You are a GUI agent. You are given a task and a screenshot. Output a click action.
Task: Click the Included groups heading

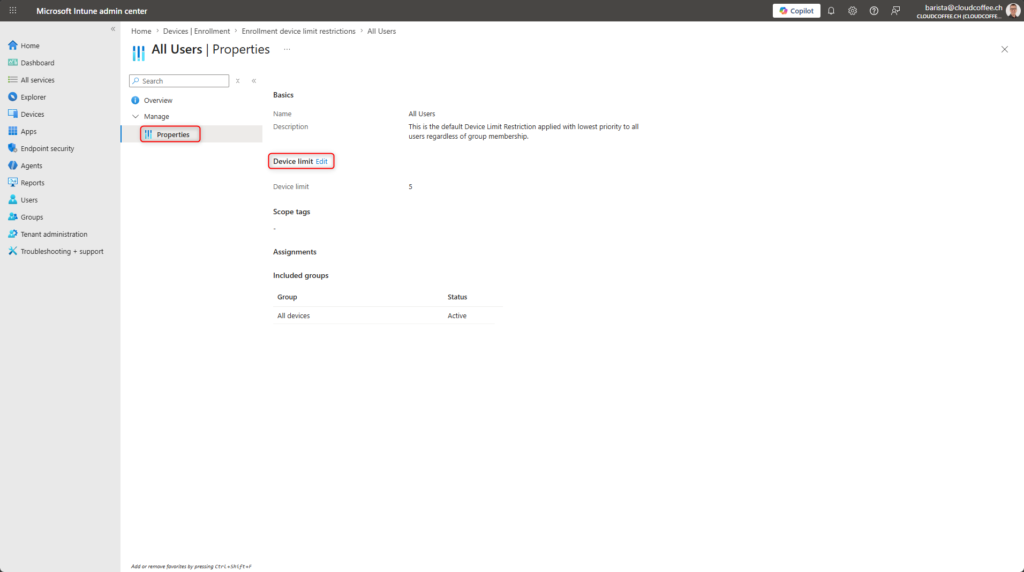[300, 276]
